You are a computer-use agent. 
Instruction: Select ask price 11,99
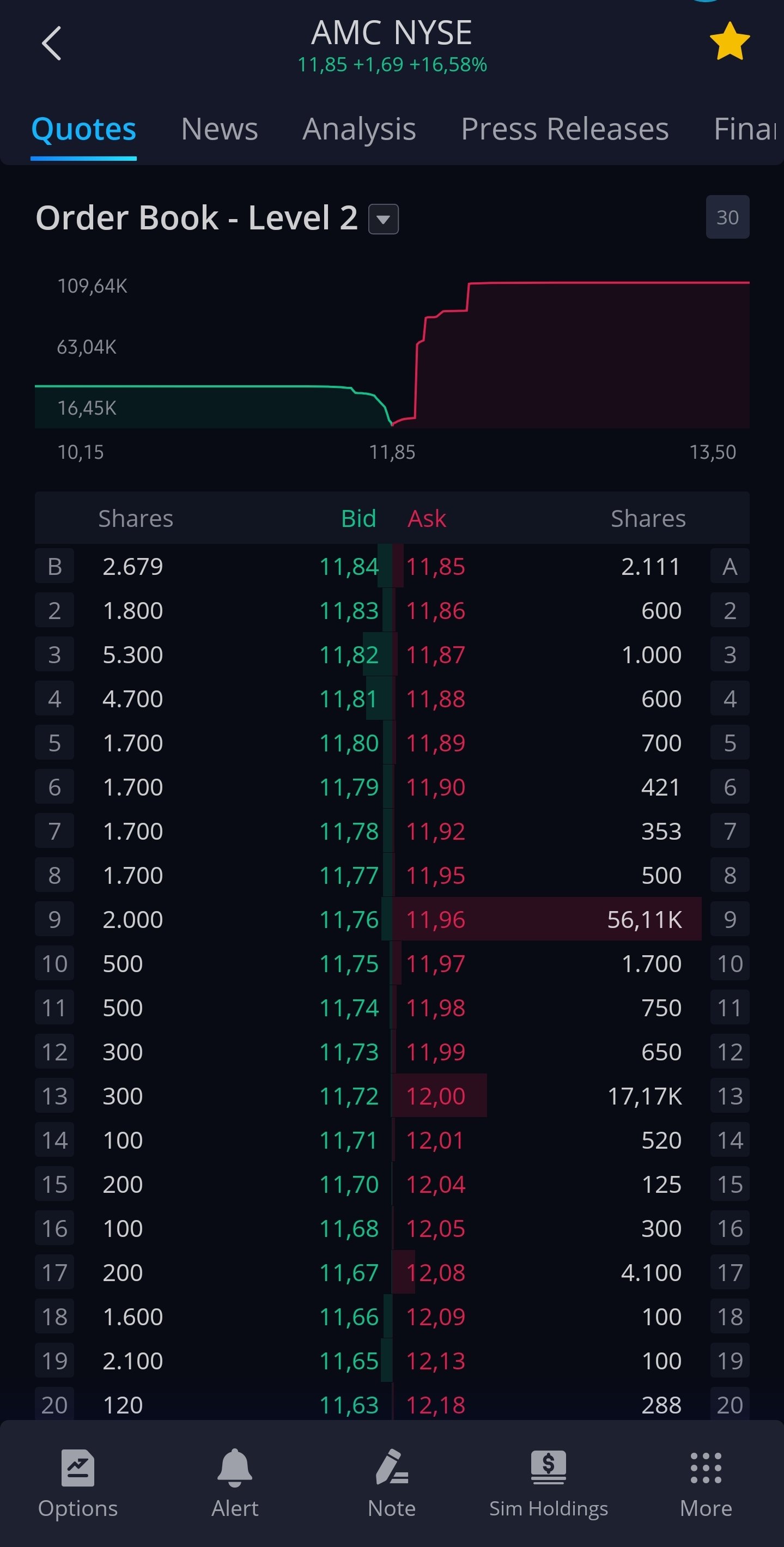(436, 1052)
